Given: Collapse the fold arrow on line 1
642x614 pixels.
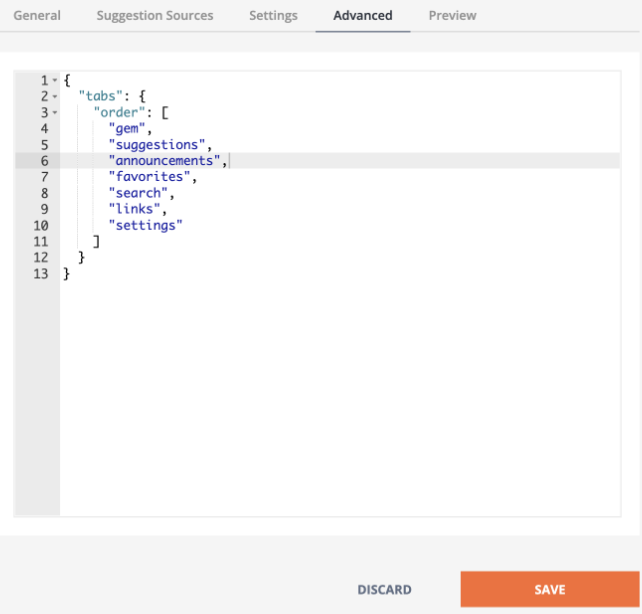Looking at the screenshot, I should point(55,80).
